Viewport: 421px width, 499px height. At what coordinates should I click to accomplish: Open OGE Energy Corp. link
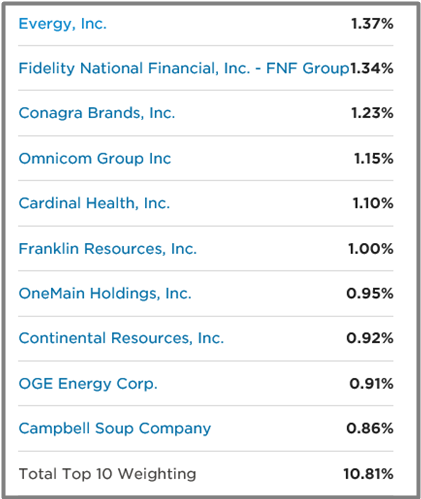[88, 384]
